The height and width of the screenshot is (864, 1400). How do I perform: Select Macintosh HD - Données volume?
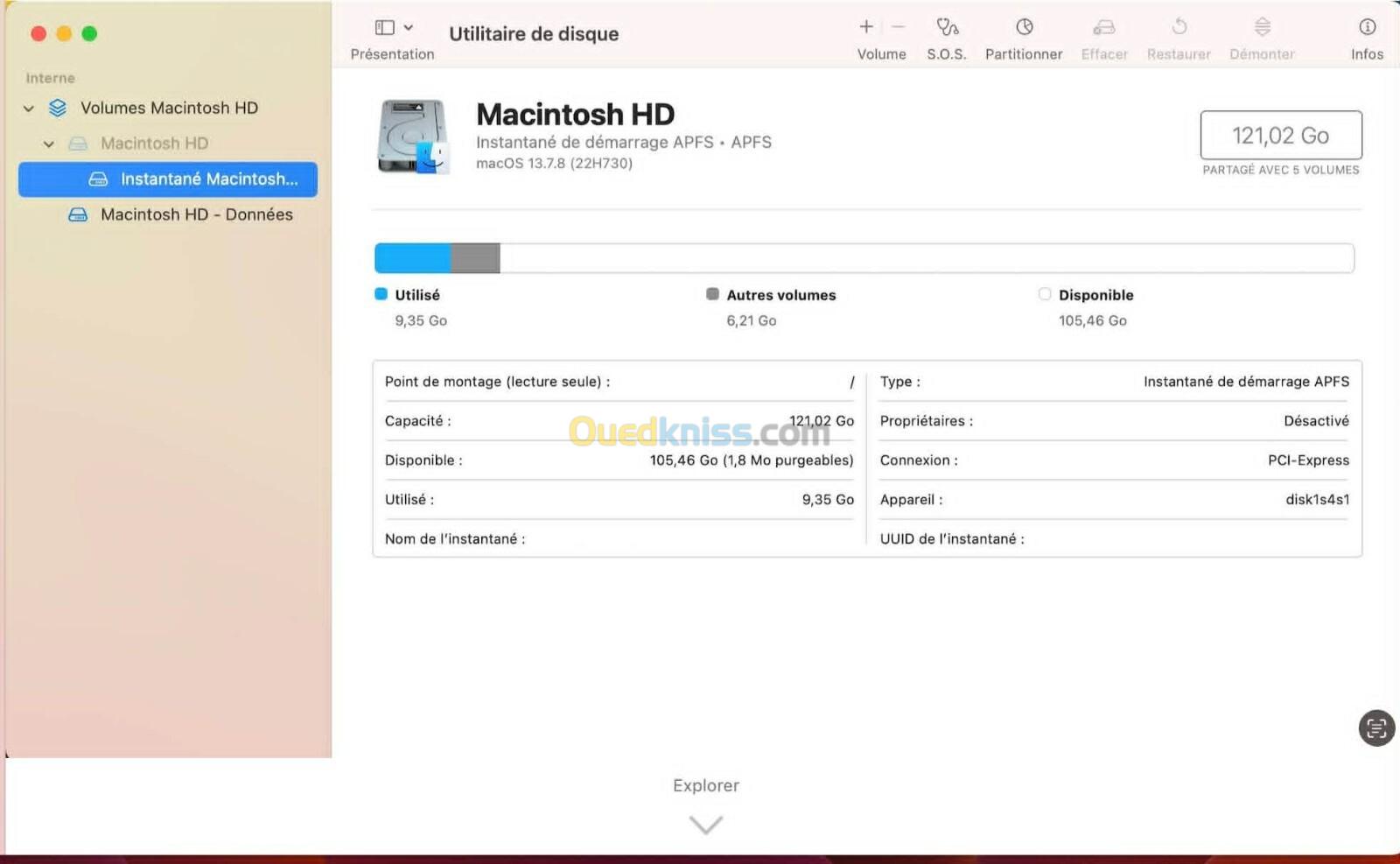196,214
